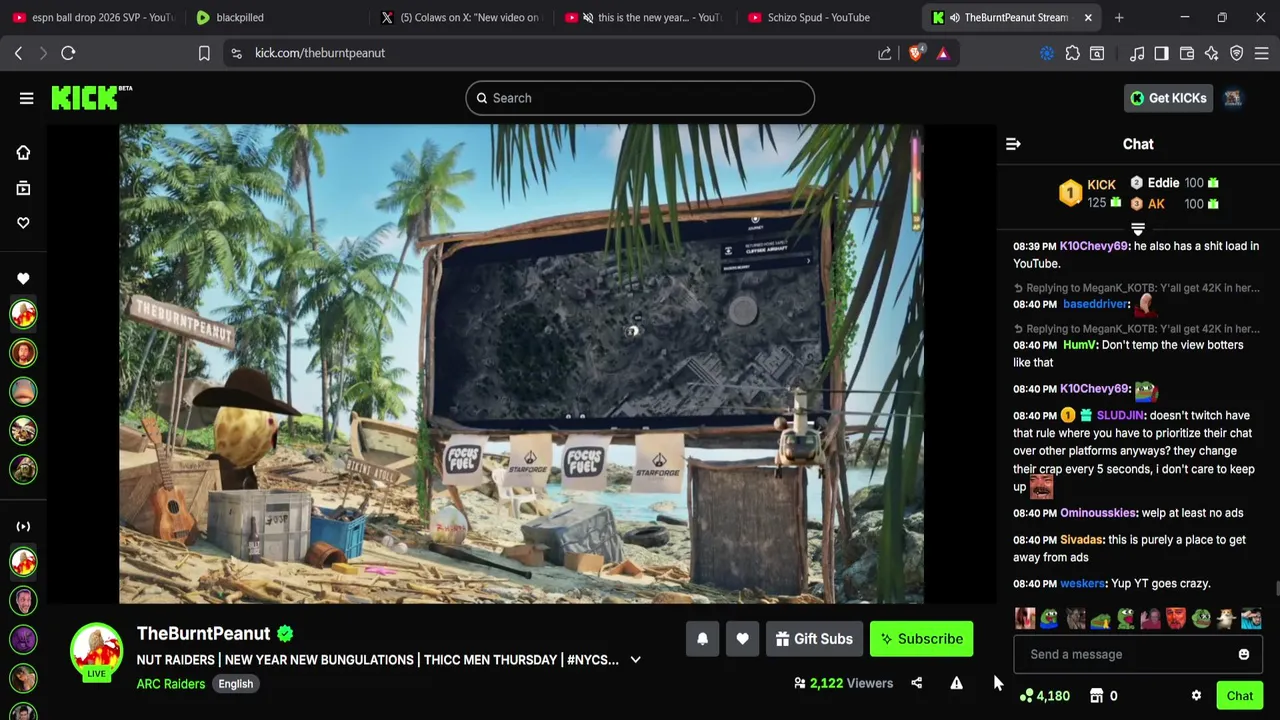Open user profile avatar menu
Viewport: 1280px width, 720px height.
(x=1233, y=98)
